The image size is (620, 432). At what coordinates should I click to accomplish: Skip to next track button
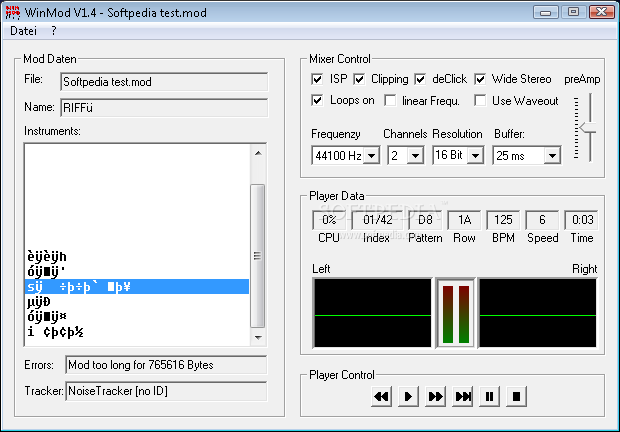point(462,396)
